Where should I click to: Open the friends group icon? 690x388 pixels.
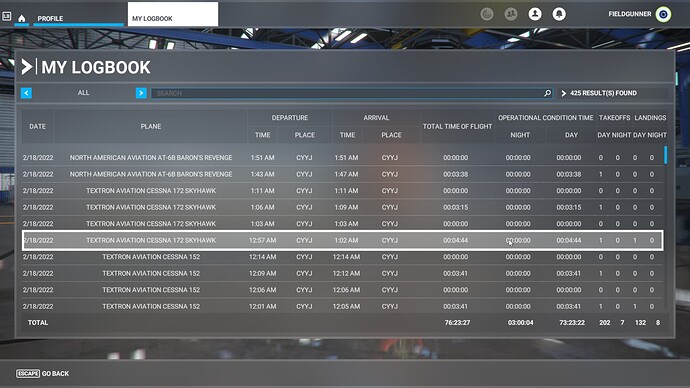(x=511, y=14)
